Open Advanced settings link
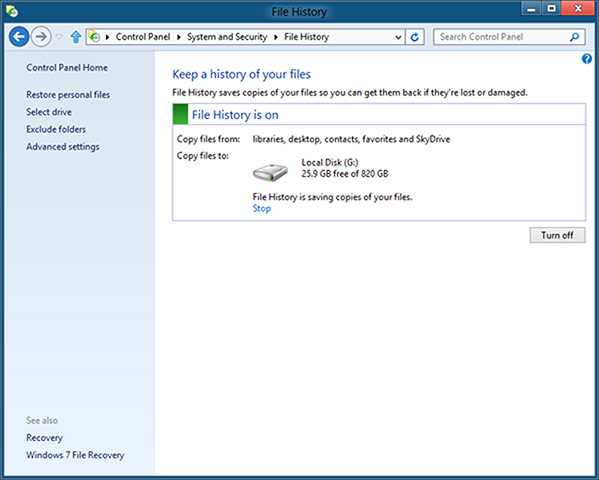Viewport: 599px width, 480px height. click(63, 147)
